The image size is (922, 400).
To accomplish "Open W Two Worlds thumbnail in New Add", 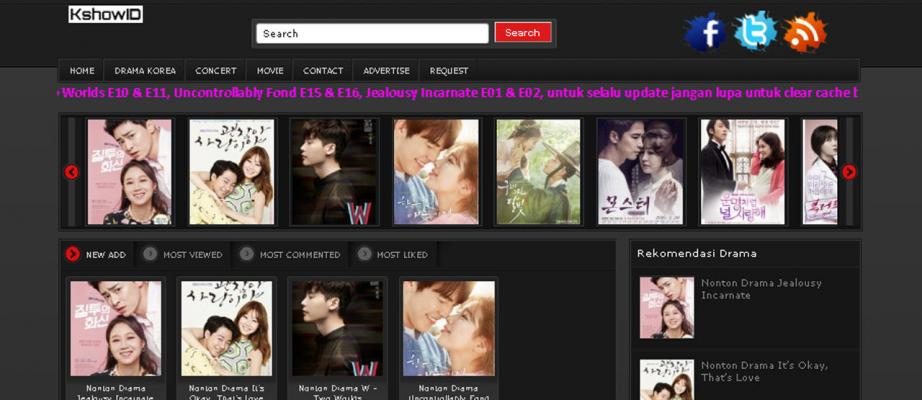I will [x=338, y=328].
